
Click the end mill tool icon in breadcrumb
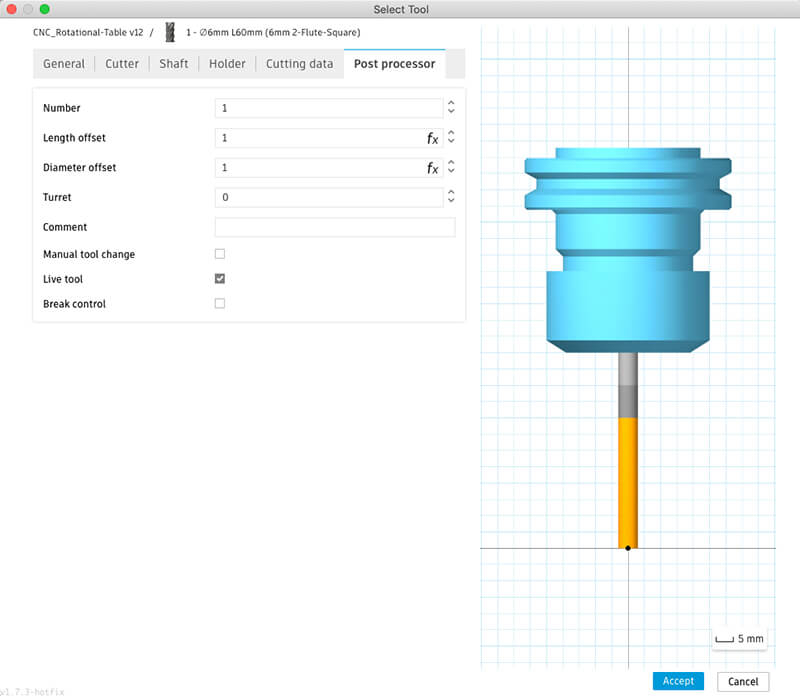point(169,32)
